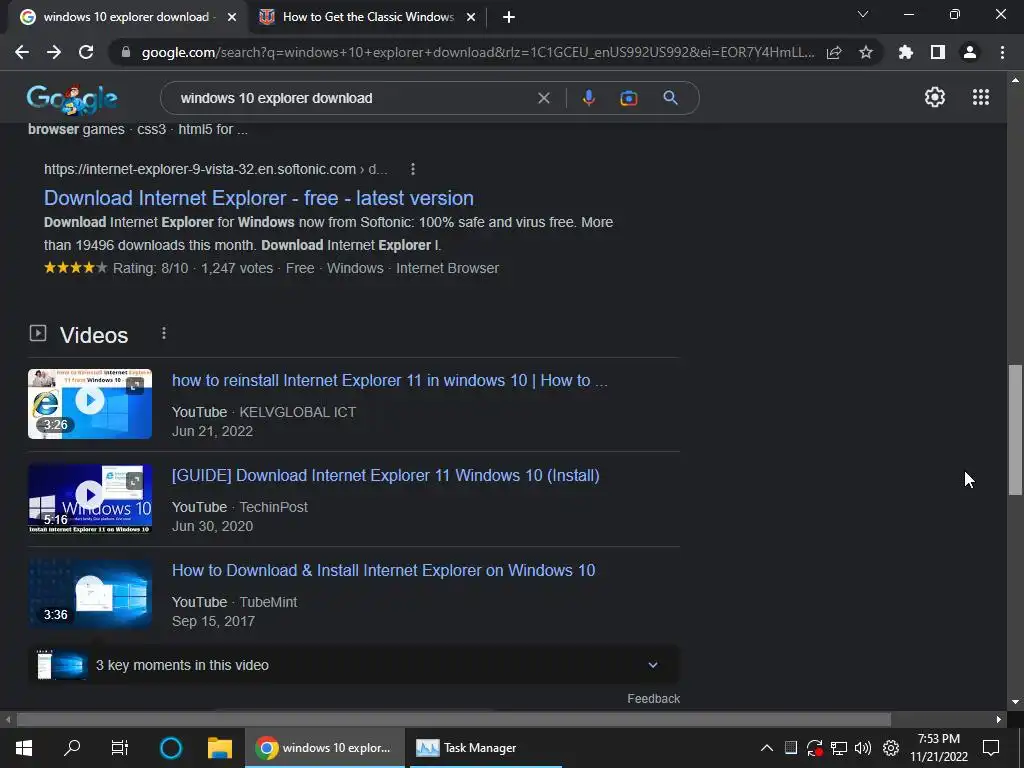The height and width of the screenshot is (768, 1024).
Task: Open 'How to Download & Install Internet Explorer' link
Action: click(383, 570)
